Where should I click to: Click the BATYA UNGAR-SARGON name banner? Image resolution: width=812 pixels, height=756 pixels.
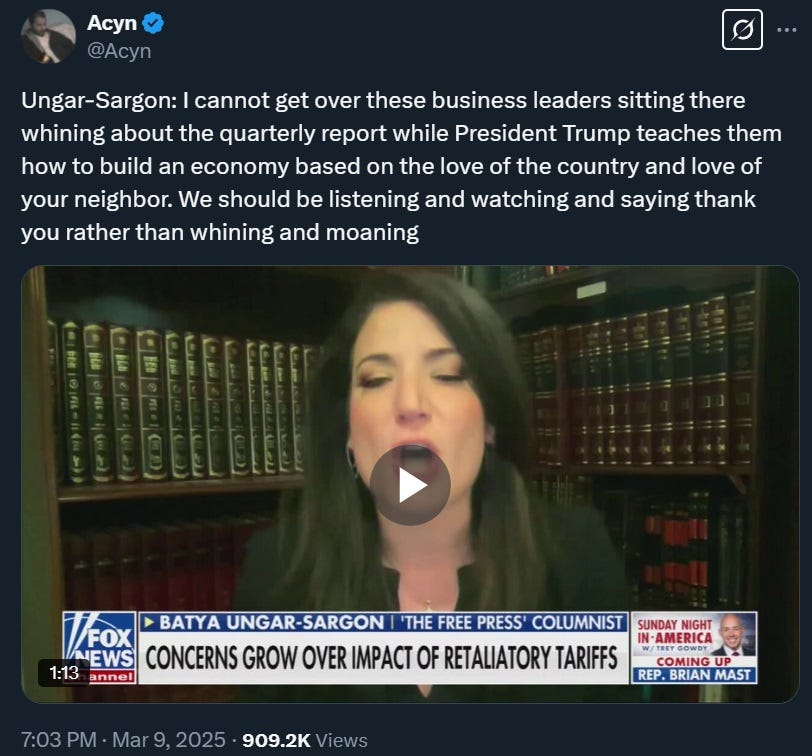pos(383,622)
